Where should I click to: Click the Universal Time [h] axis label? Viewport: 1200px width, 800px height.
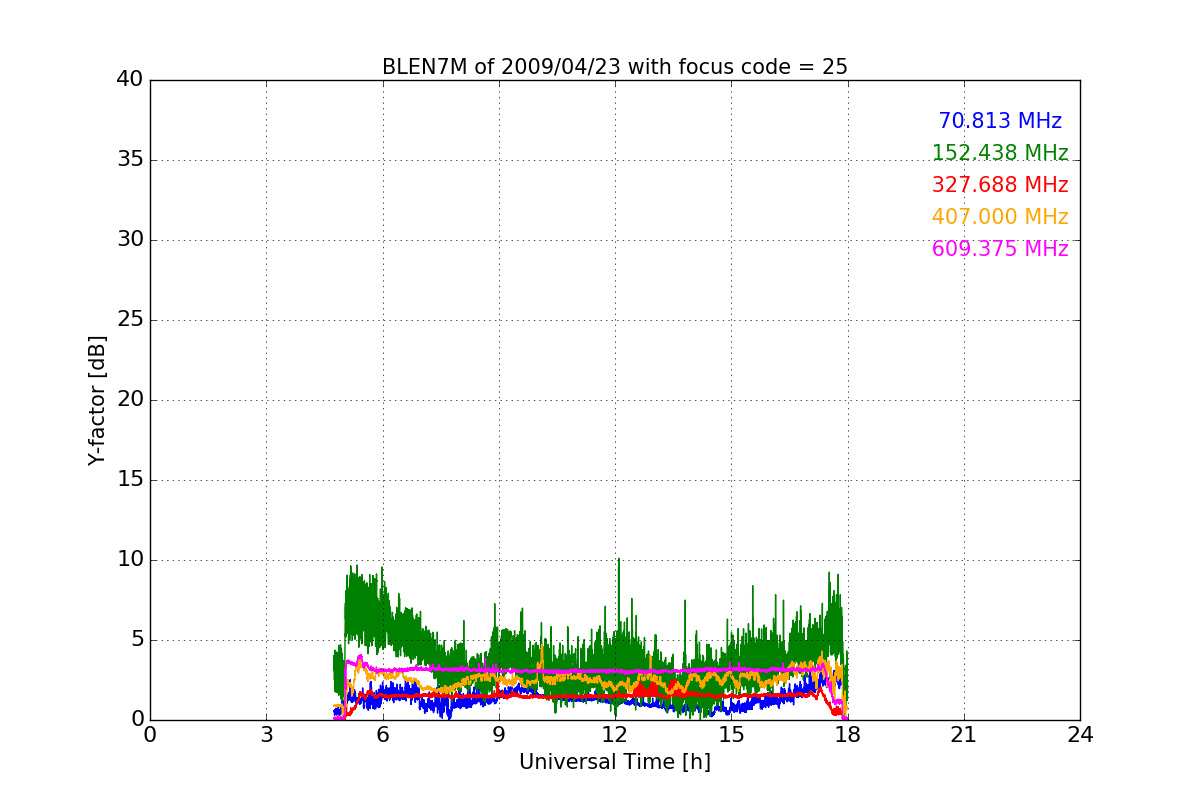(x=615, y=762)
